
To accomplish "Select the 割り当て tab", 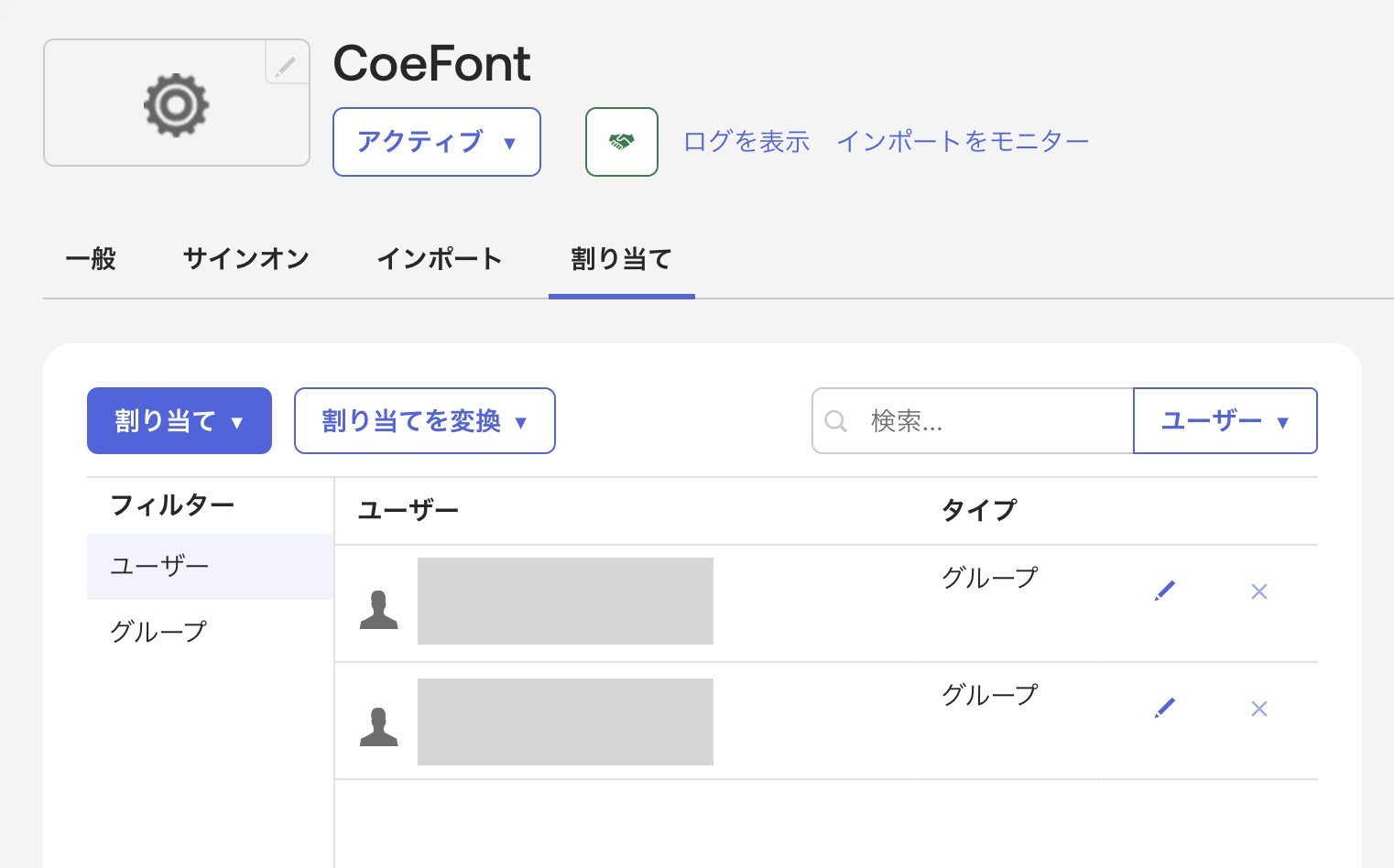I will 622,259.
